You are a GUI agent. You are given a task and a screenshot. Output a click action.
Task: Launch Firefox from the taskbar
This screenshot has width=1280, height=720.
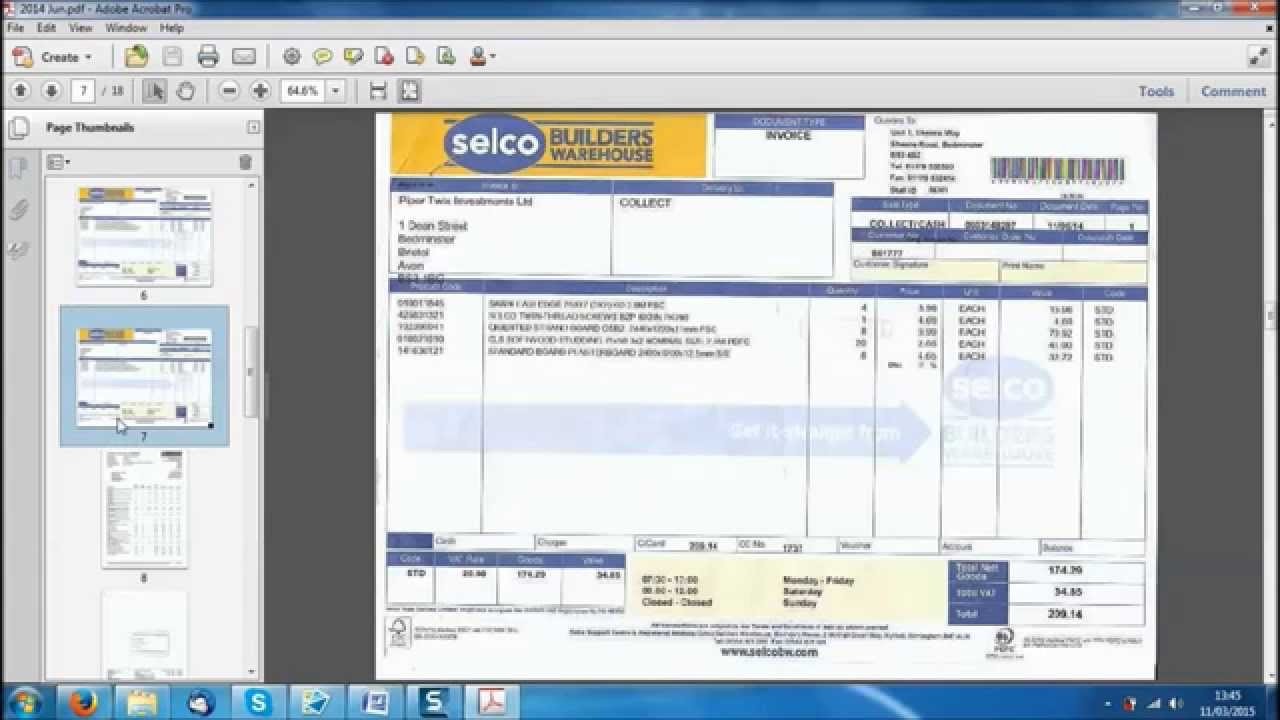[x=84, y=703]
